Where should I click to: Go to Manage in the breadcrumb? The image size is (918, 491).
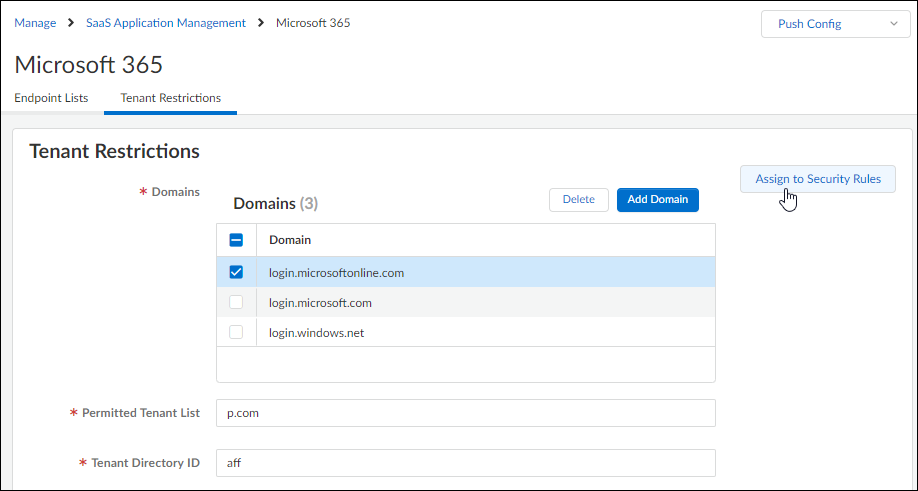point(35,23)
